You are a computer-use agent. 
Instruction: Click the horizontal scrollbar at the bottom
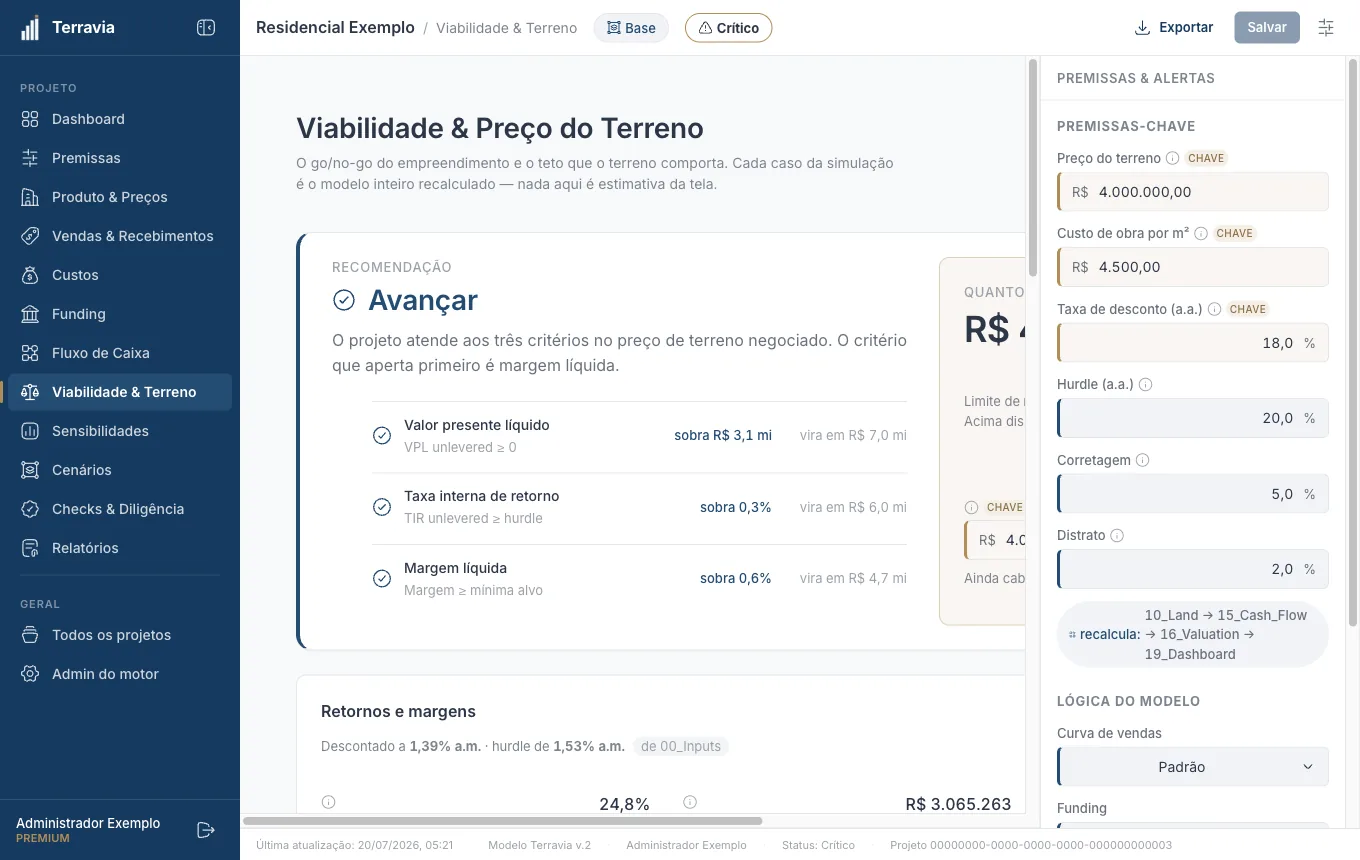tap(503, 821)
